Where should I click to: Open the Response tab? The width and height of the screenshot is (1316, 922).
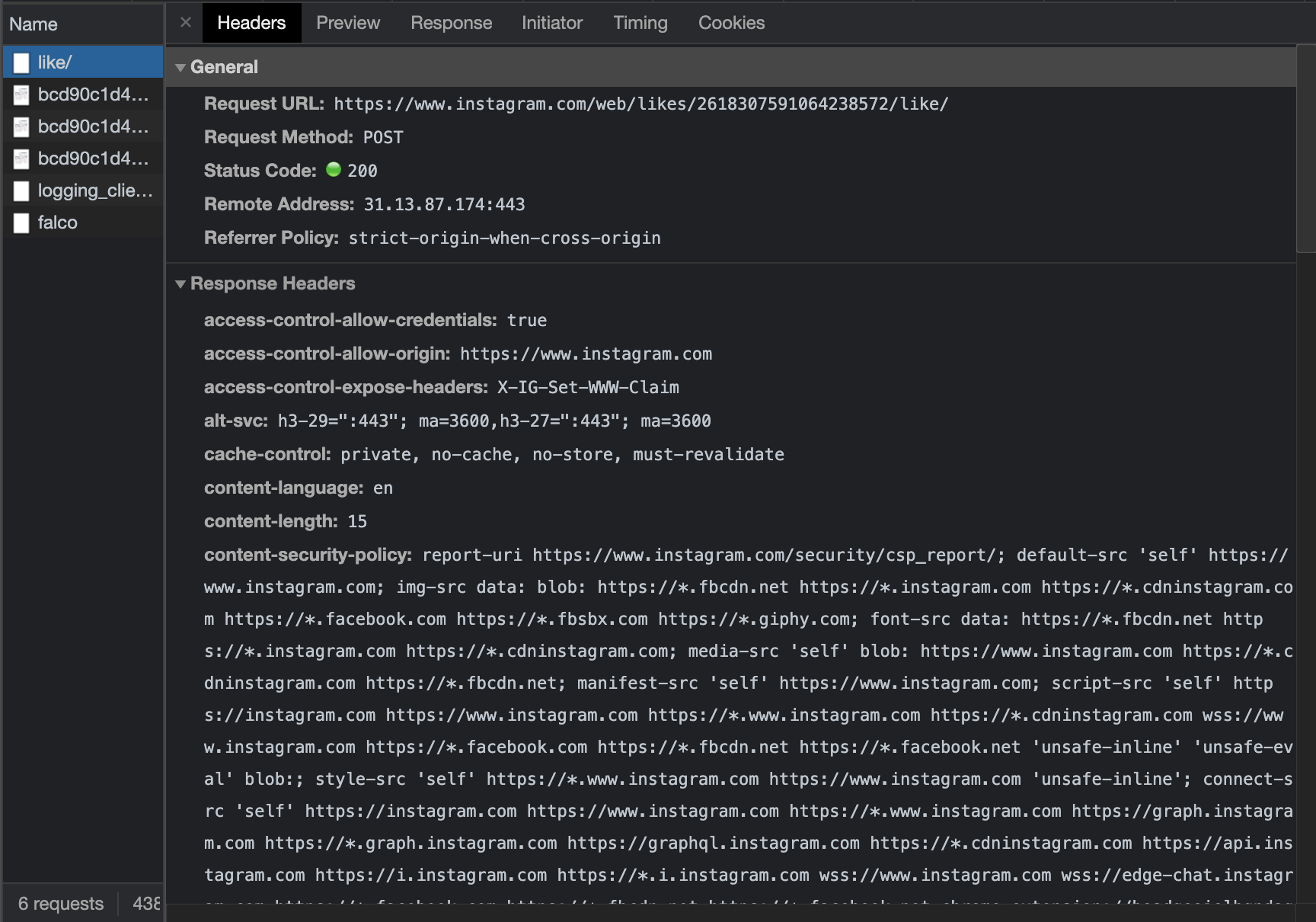pos(451,23)
